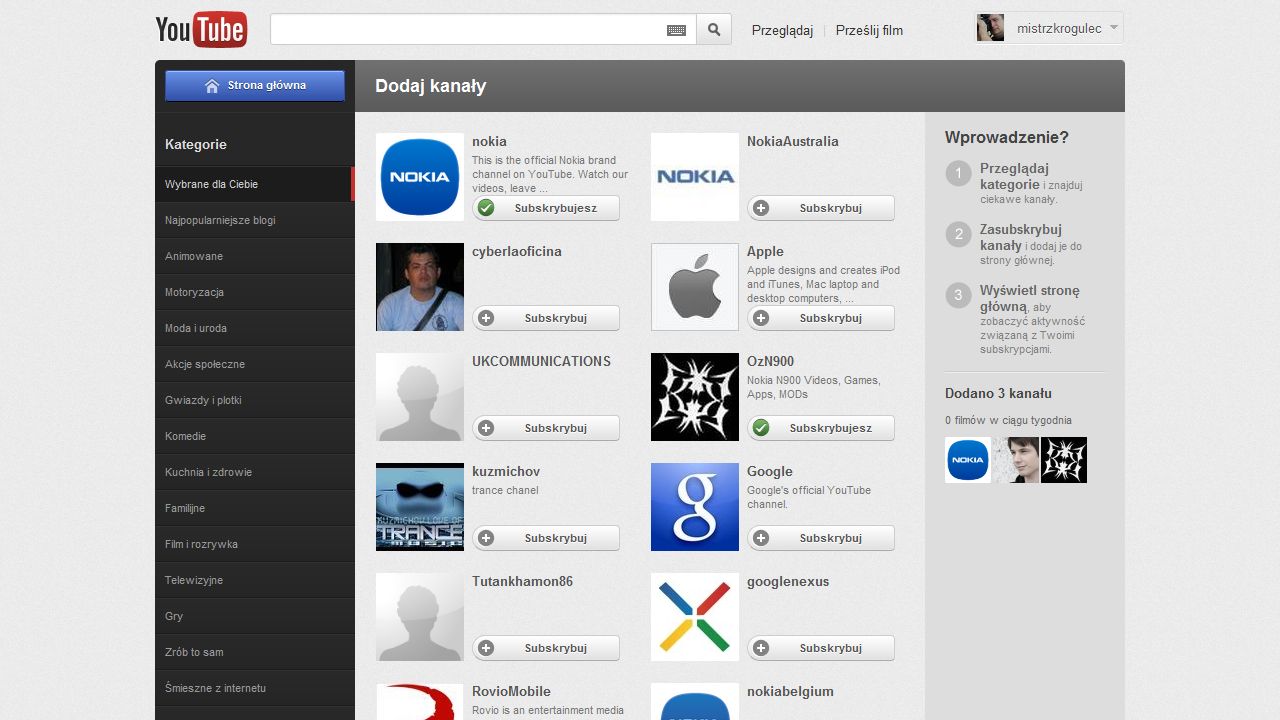Open the cyberlaoficina channel photo

pos(420,287)
